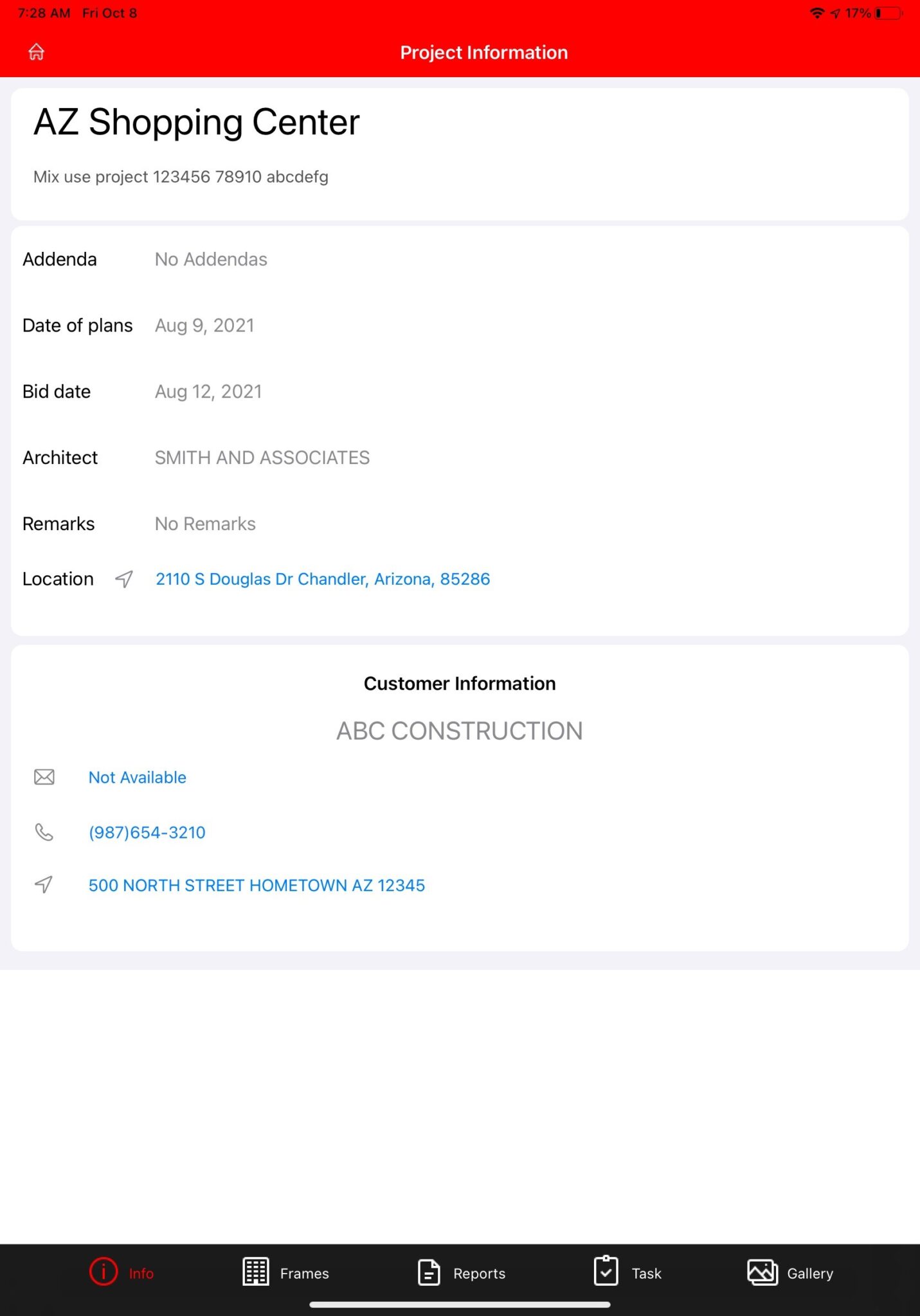Open address 500 NORTH STREET HOMETOWN AZ

pos(257,885)
